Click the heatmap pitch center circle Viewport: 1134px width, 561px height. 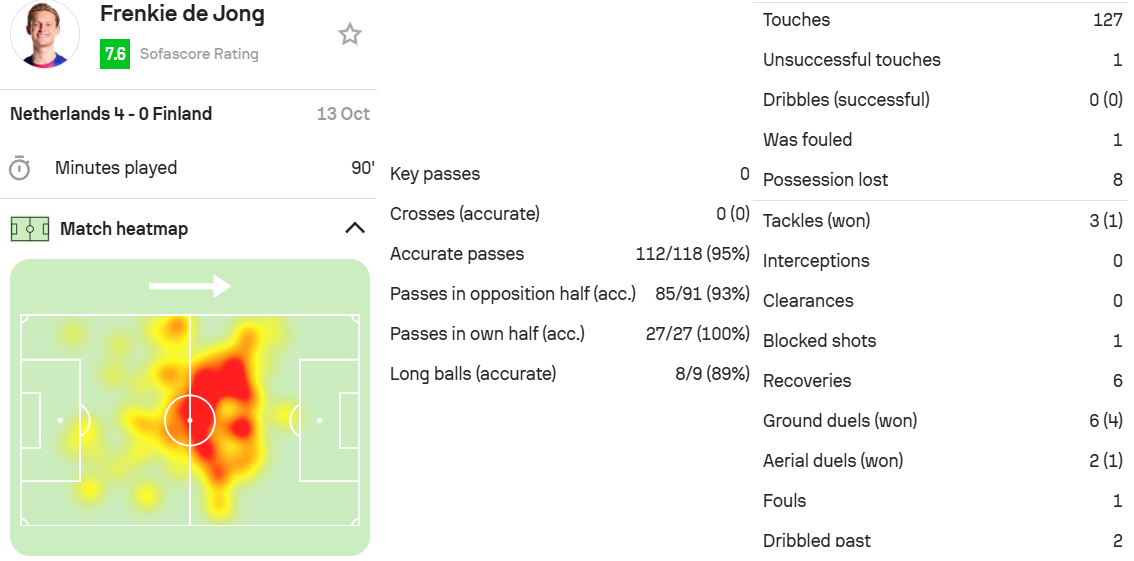190,420
